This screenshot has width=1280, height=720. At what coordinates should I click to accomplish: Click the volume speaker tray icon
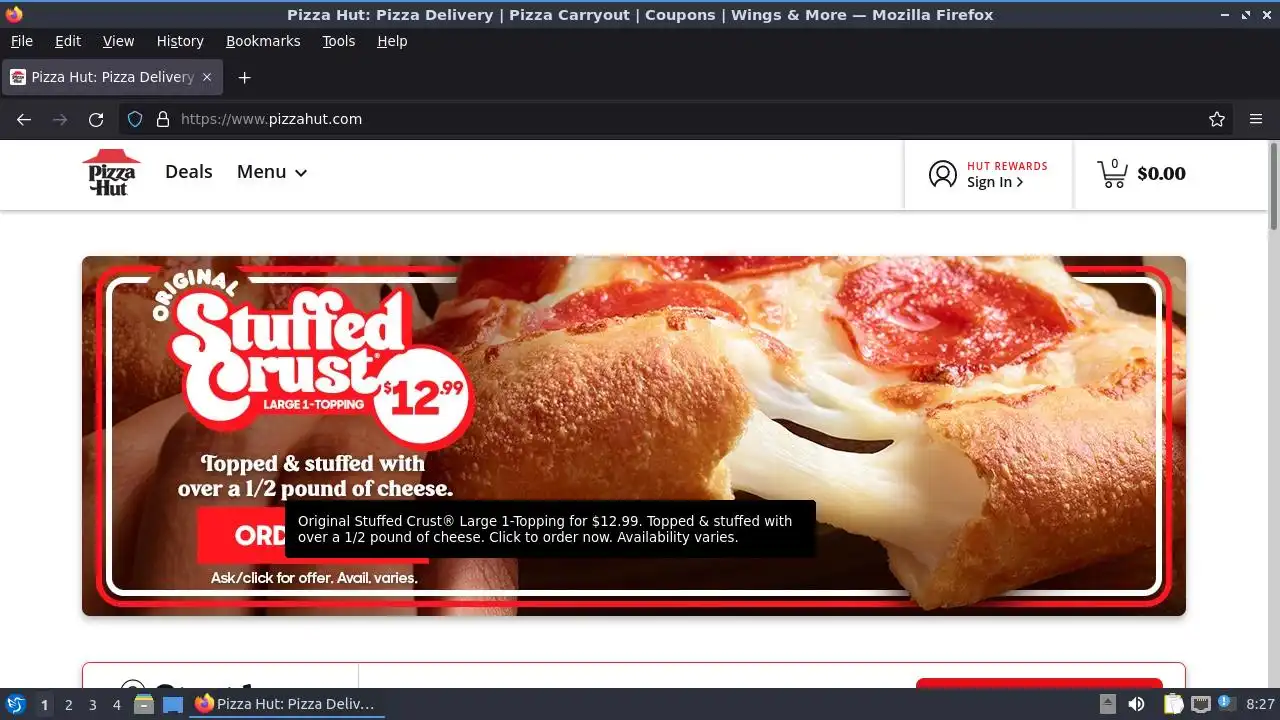pos(1136,704)
